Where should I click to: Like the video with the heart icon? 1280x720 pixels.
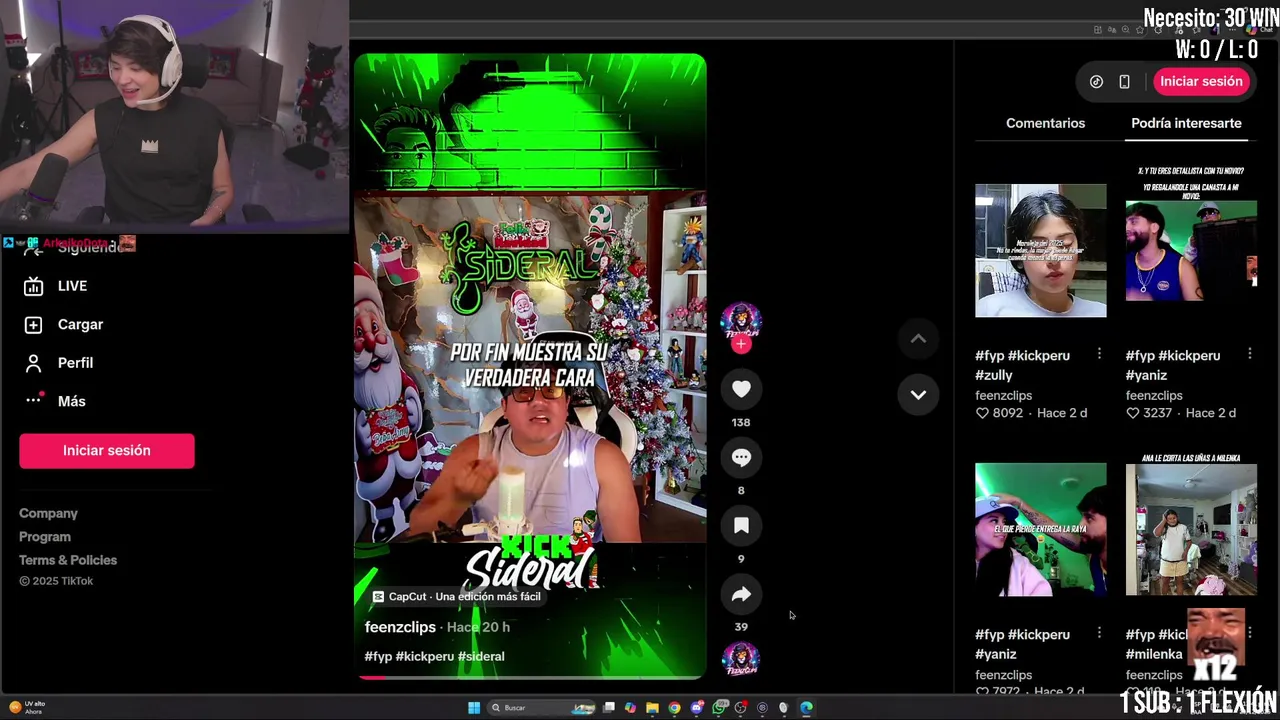click(741, 389)
